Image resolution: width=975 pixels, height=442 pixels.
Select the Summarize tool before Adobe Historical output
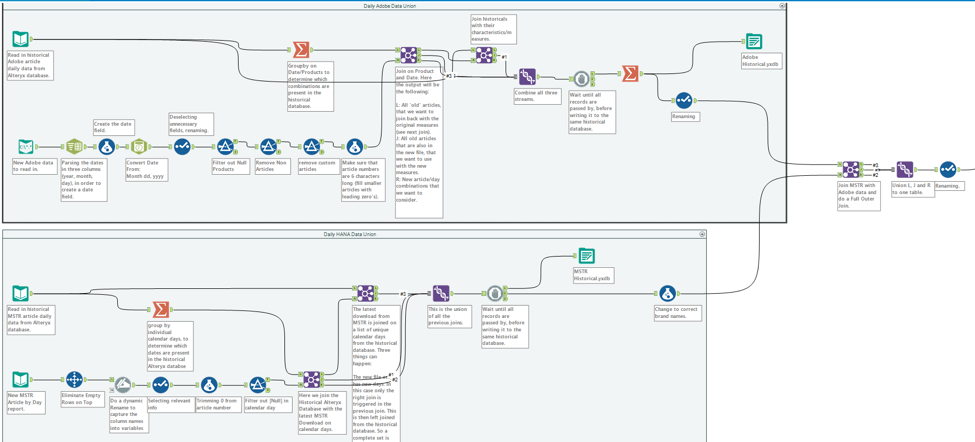(x=629, y=74)
